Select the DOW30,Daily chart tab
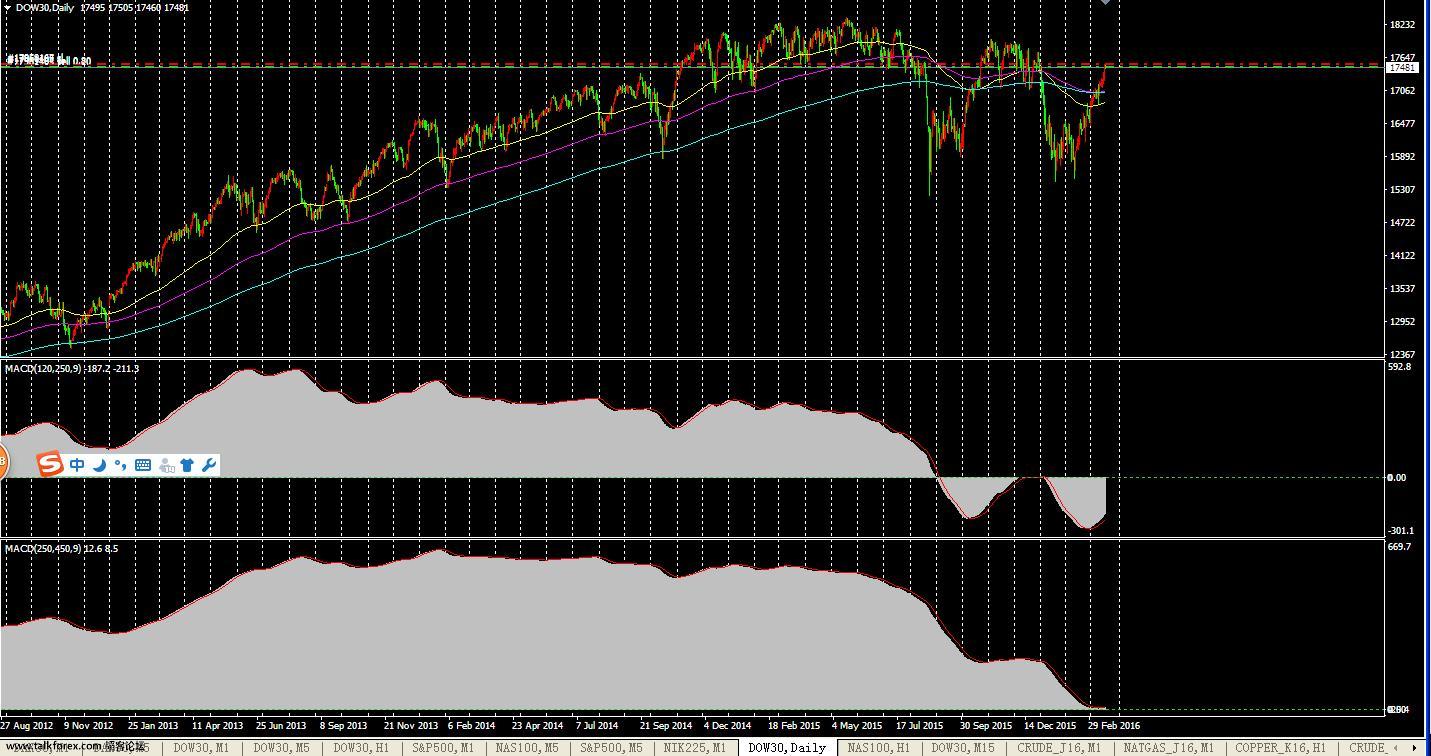Screen dimensions: 1431x756 tap(788, 747)
